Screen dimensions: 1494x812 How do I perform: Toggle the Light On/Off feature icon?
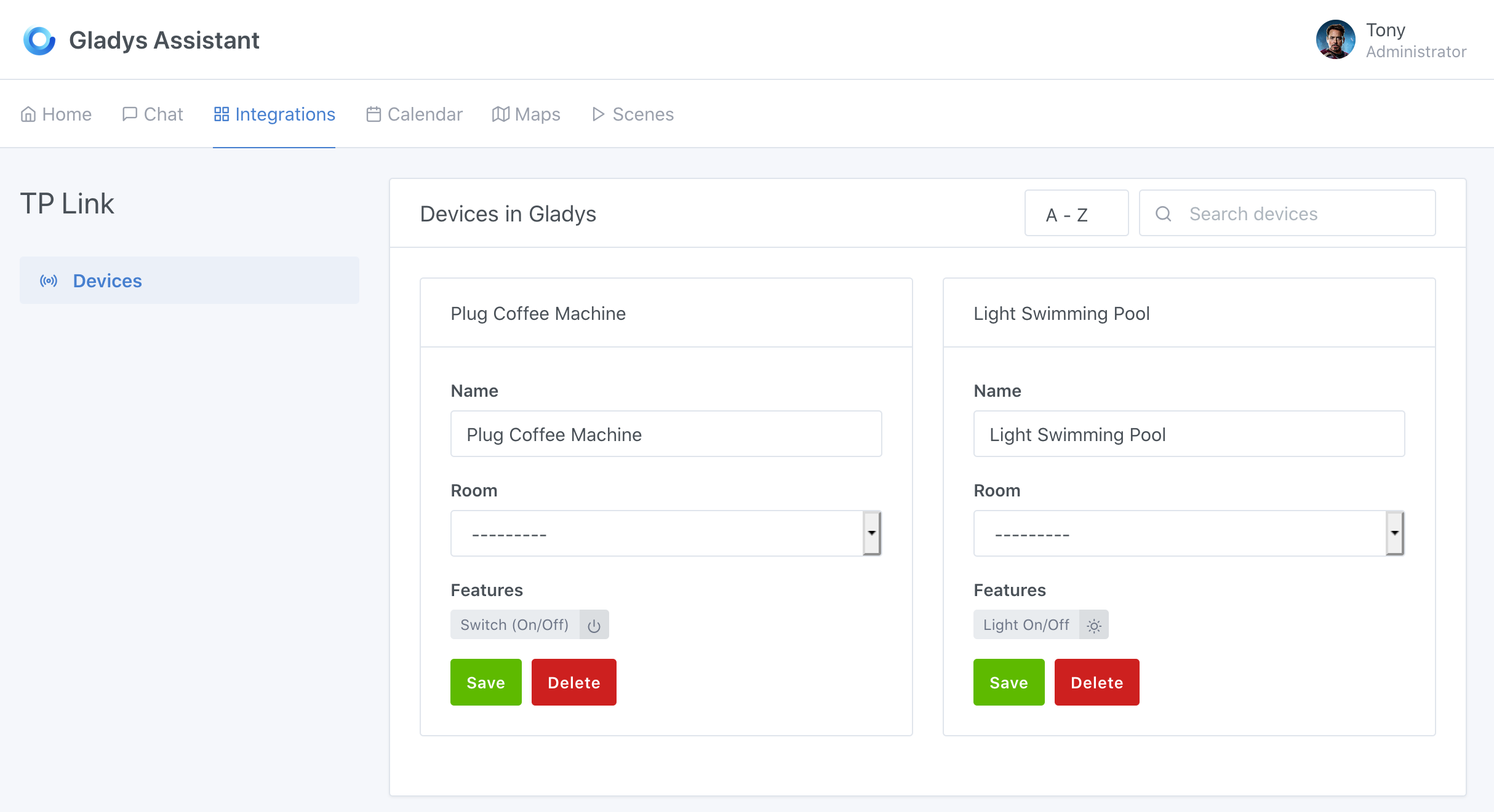coord(1093,625)
